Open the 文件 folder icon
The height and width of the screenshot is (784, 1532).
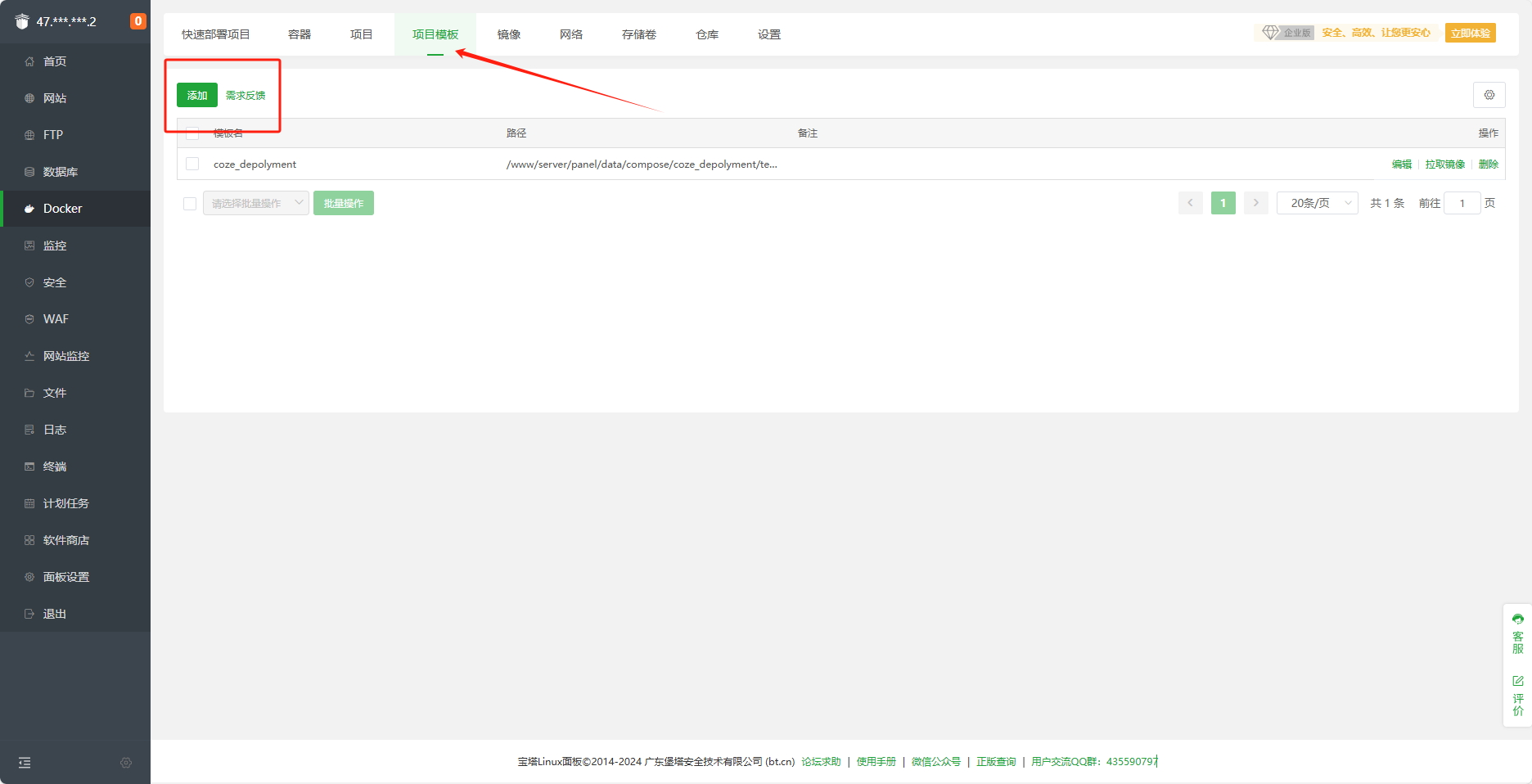(29, 393)
